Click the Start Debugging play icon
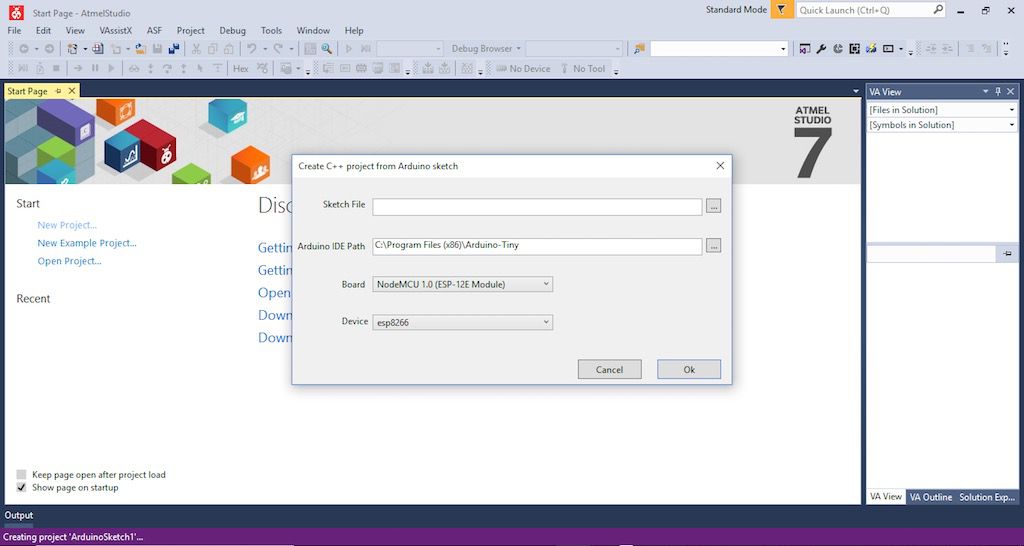Screen dimensions: 1024x546 (349, 49)
